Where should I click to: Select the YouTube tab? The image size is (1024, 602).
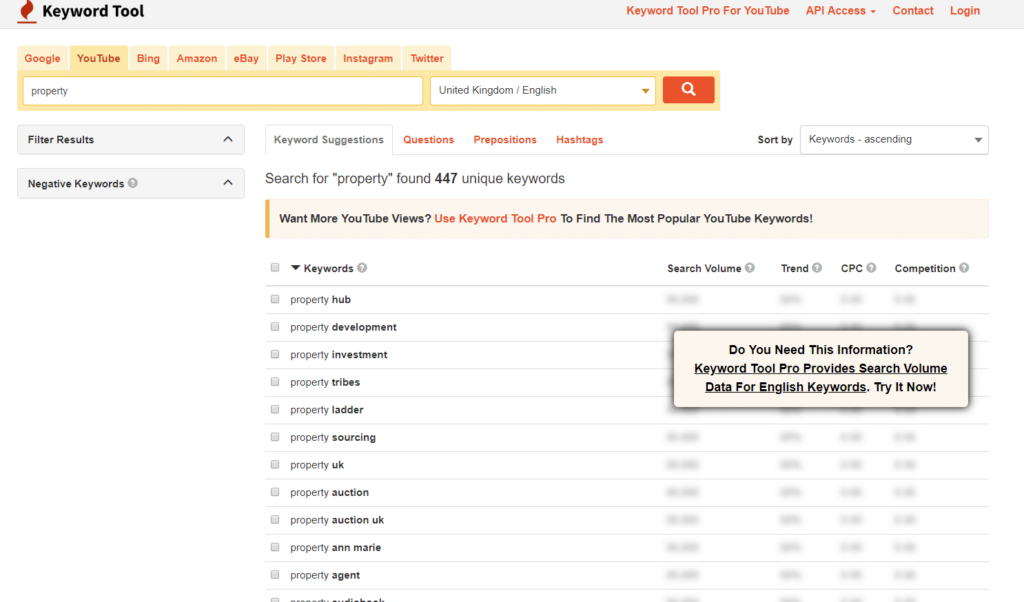(99, 58)
